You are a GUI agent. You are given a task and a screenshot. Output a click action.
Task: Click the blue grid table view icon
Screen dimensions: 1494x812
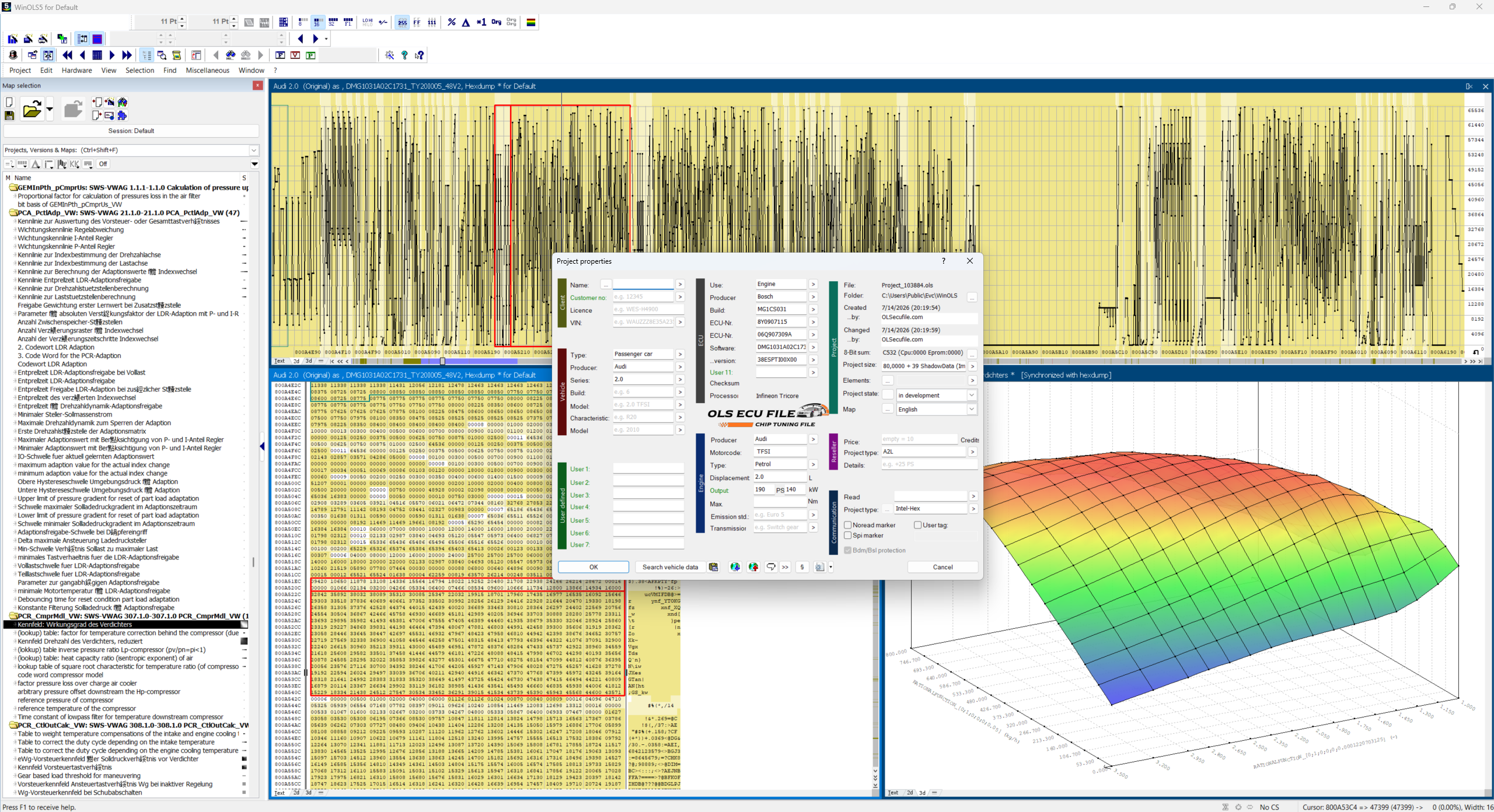tap(97, 55)
